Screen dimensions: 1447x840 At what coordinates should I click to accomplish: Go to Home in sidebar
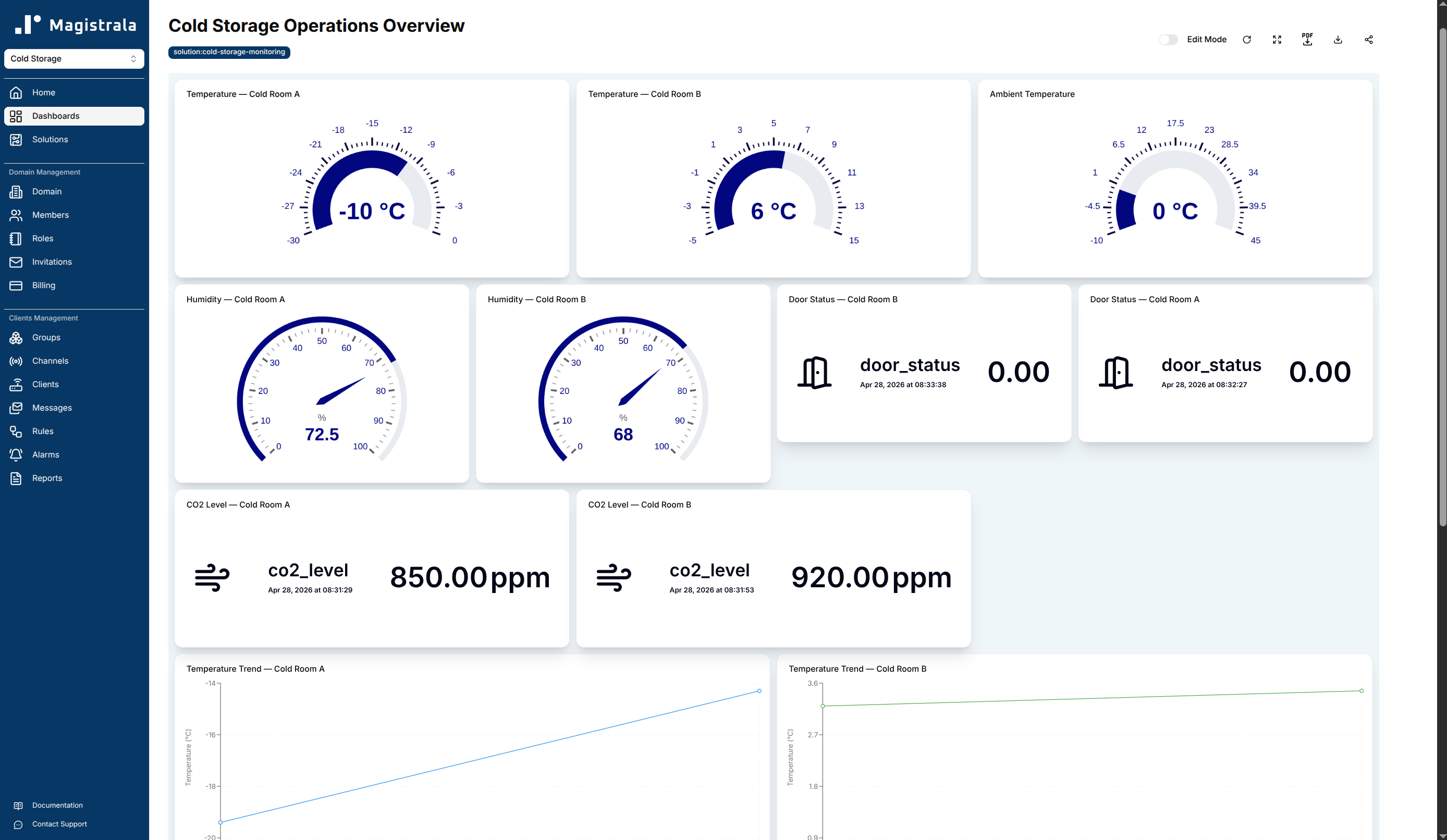[74, 92]
